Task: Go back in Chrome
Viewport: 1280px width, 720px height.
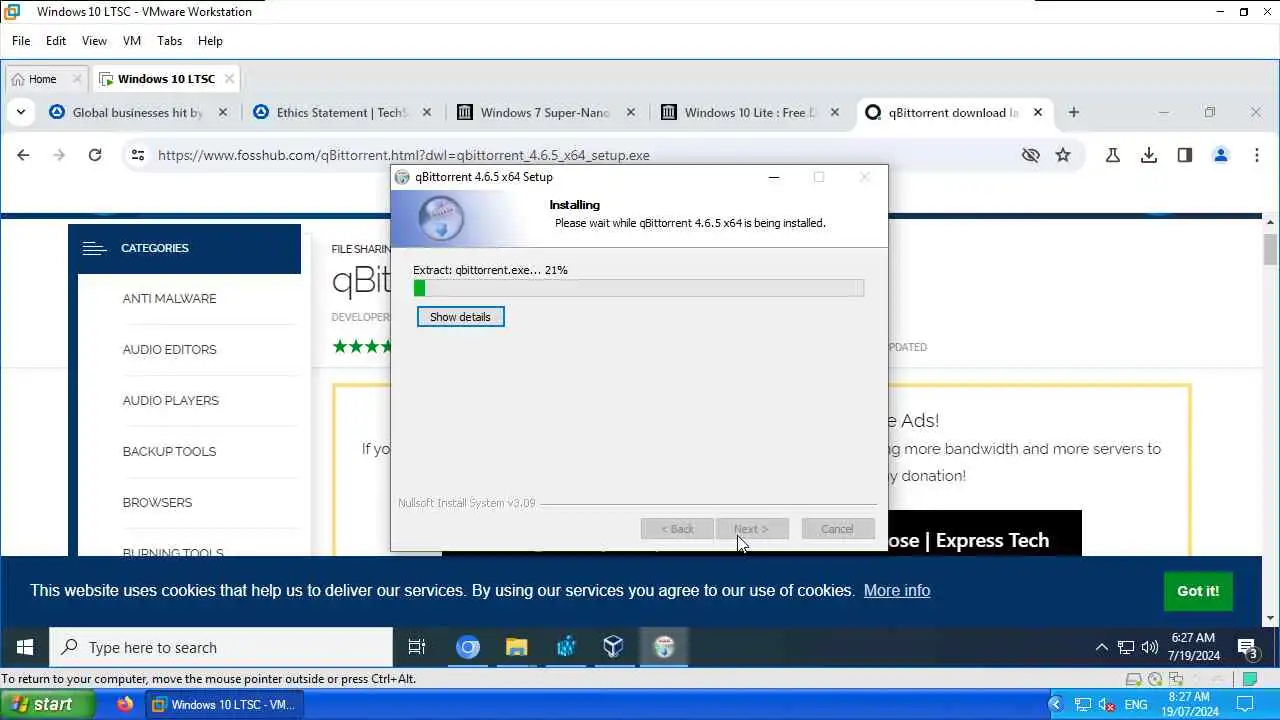Action: click(23, 155)
